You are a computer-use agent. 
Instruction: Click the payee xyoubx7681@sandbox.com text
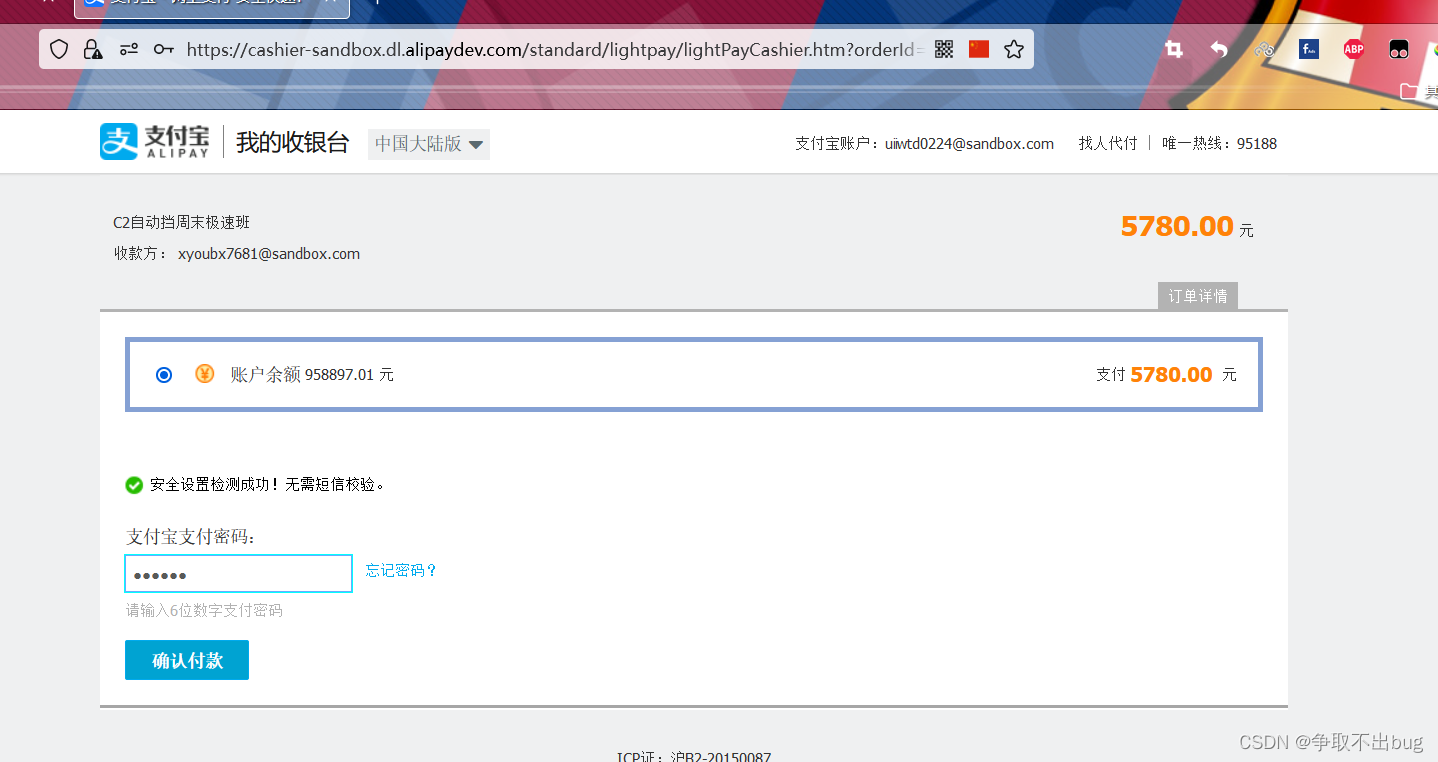coord(269,254)
